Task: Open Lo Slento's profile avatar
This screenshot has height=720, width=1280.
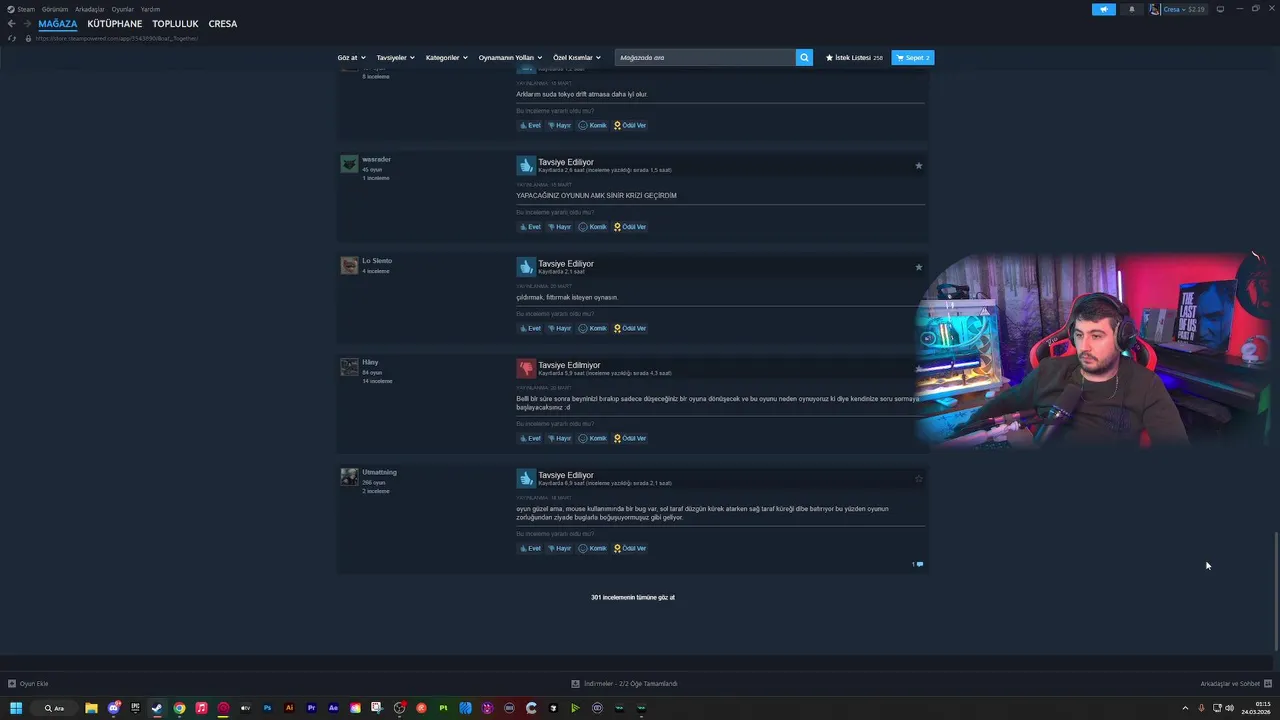Action: (x=349, y=265)
